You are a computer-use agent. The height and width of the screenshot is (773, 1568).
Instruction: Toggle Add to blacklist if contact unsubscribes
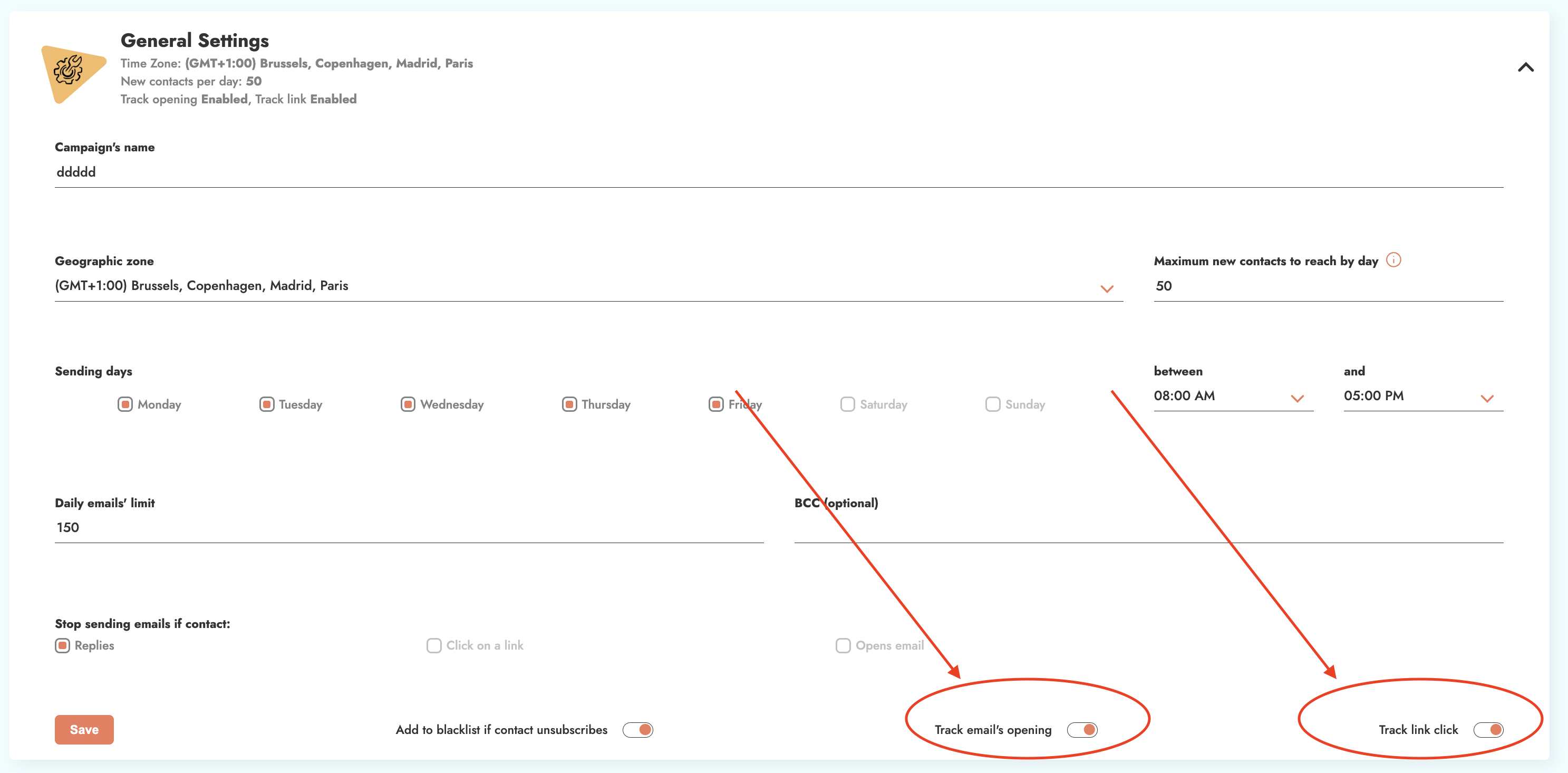click(638, 729)
